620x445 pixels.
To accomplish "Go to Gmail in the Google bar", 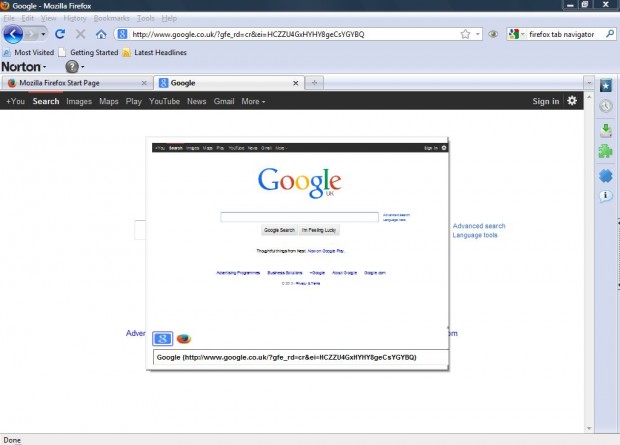I will coord(224,101).
